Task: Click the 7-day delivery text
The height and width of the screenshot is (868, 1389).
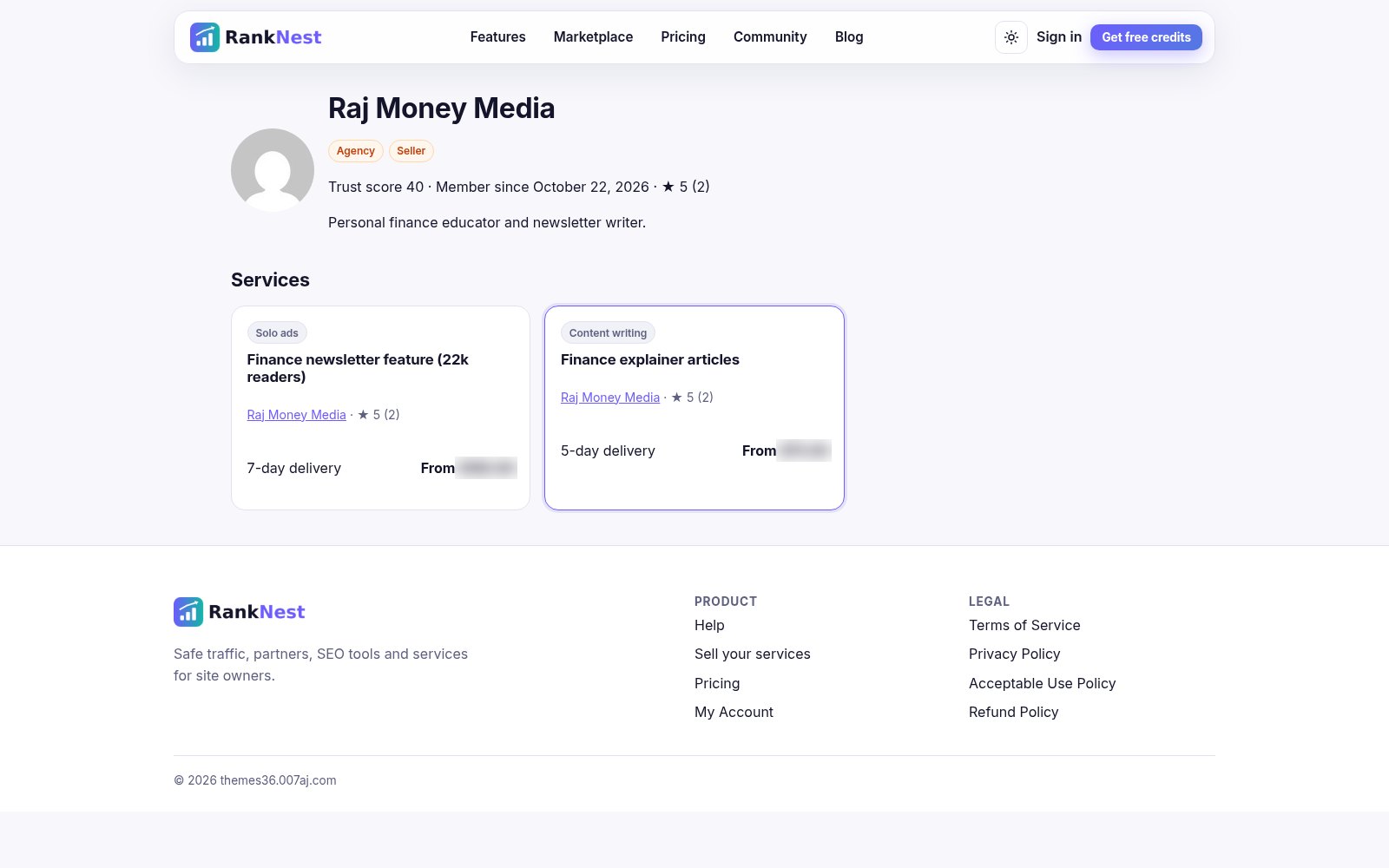Action: click(x=294, y=469)
